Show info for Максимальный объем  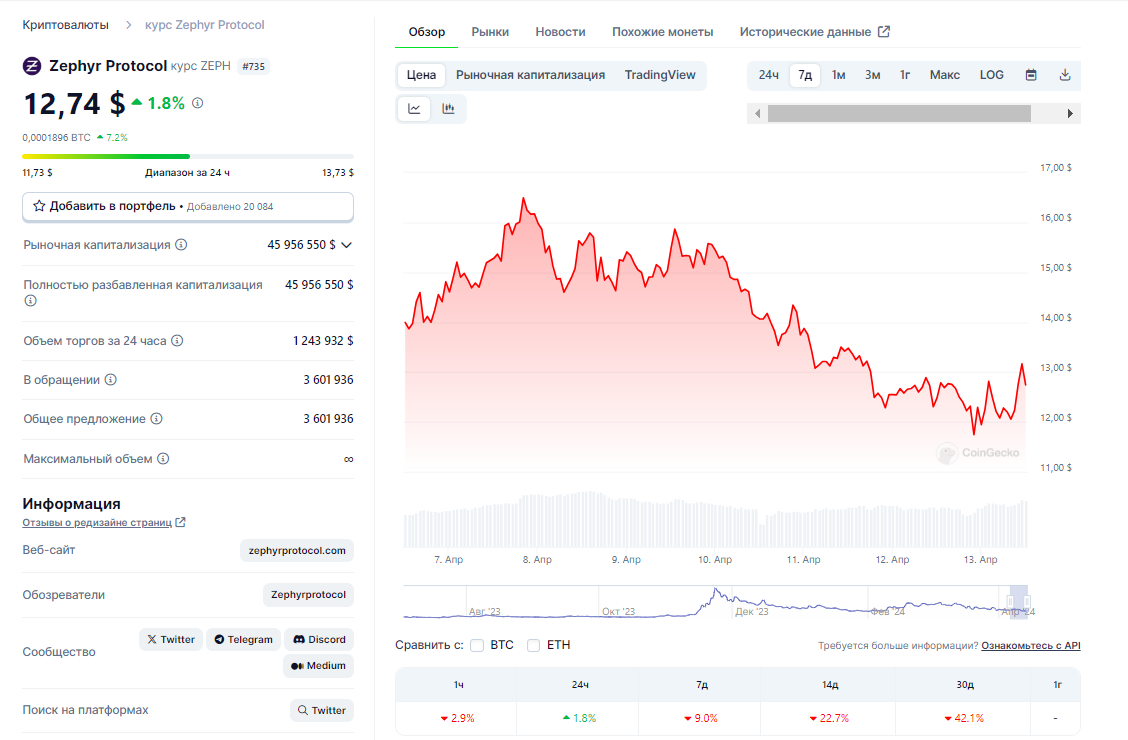pyautogui.click(x=163, y=458)
